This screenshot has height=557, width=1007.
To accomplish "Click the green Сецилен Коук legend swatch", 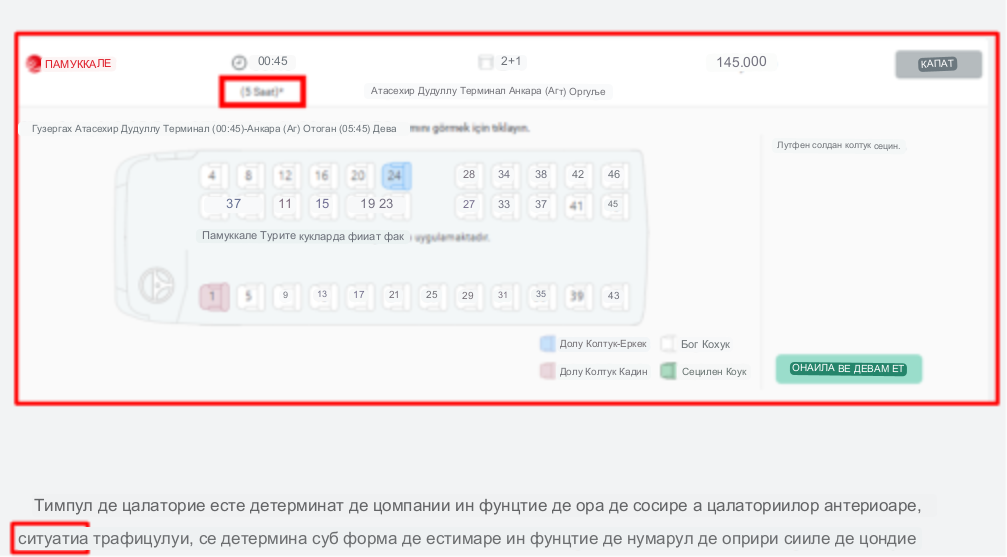I will click(669, 371).
